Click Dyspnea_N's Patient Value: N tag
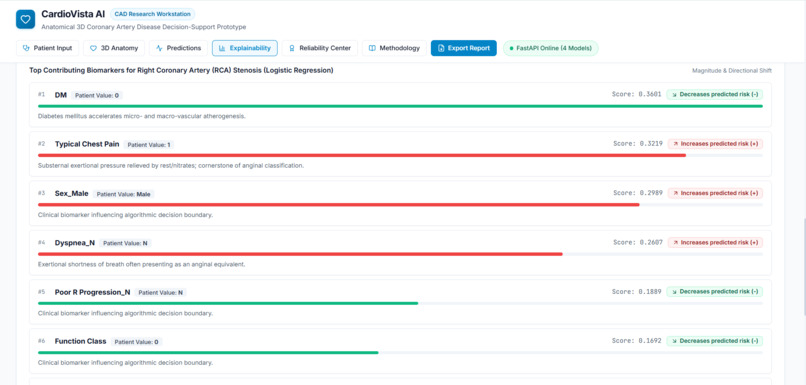 point(125,244)
